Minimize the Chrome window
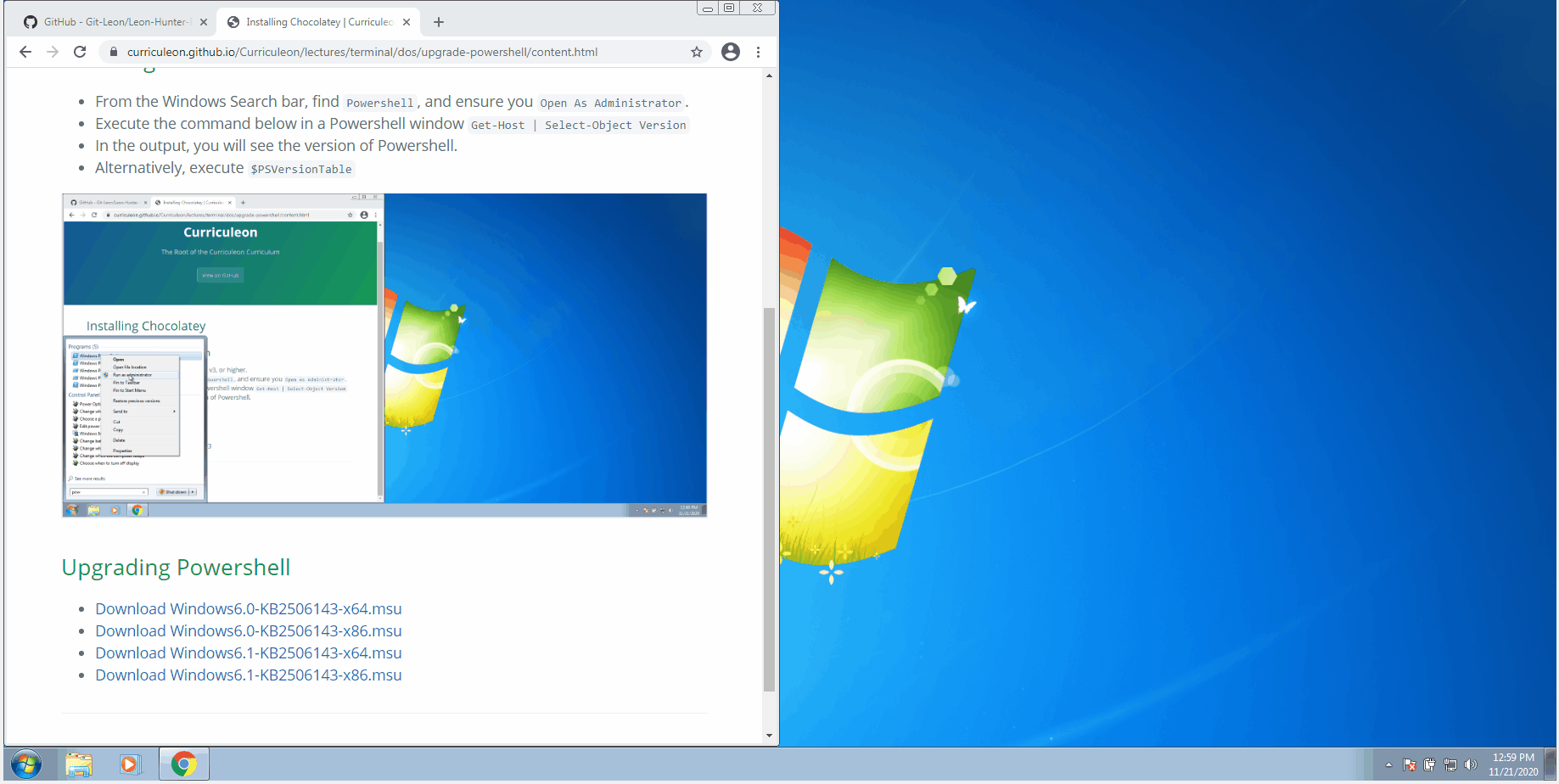The width and height of the screenshot is (1559, 784). [x=707, y=8]
